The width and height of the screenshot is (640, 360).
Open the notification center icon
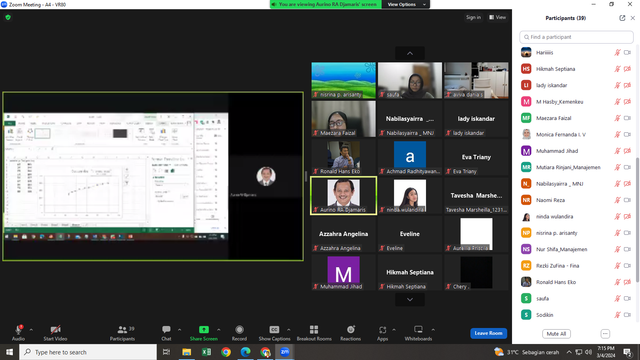coord(628,352)
